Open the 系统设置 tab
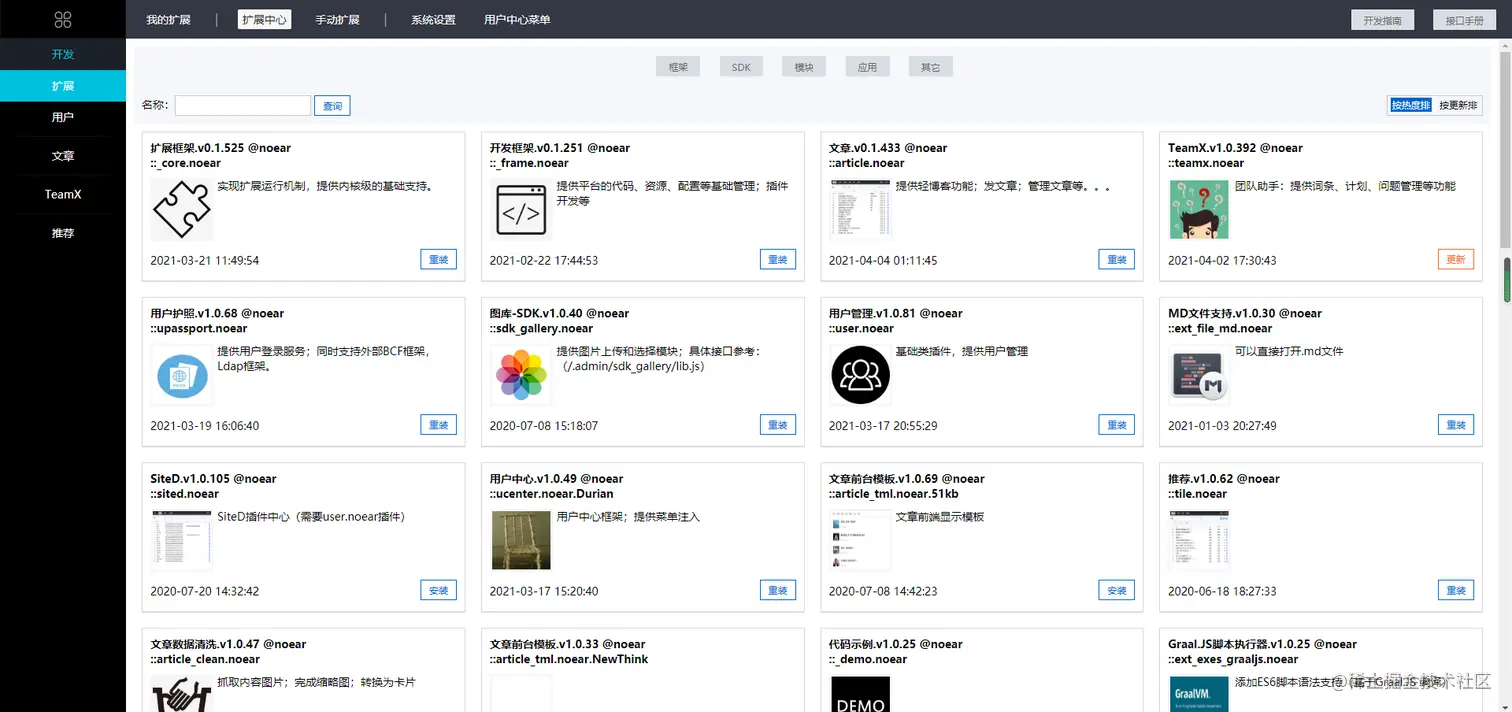 (433, 20)
